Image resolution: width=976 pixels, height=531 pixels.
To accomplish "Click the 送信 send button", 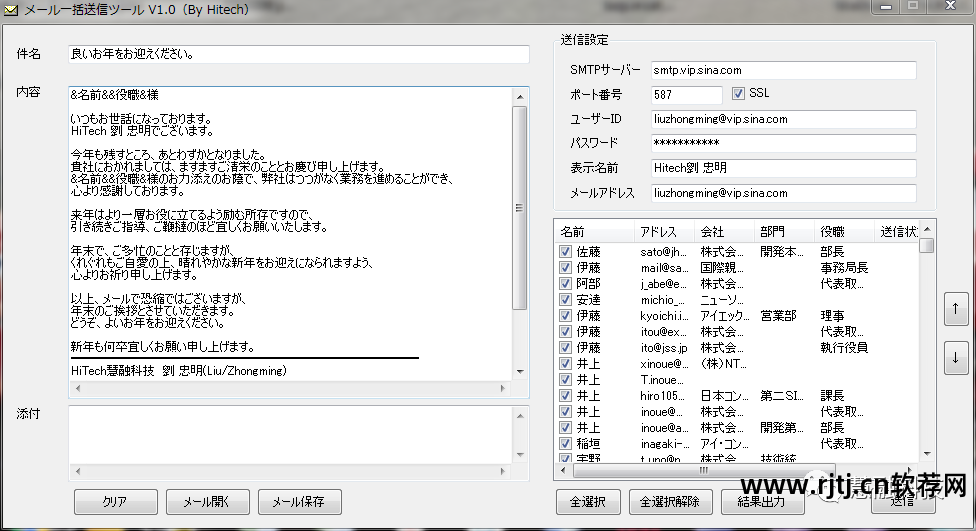I will 903,502.
